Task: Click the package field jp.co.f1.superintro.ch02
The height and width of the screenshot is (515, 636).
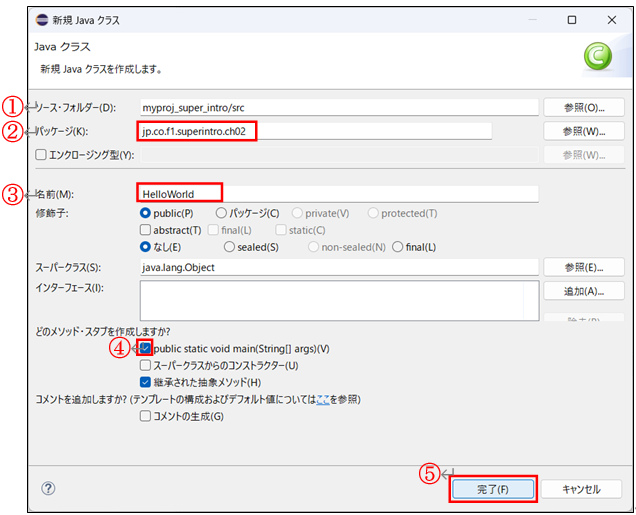Action: point(314,131)
